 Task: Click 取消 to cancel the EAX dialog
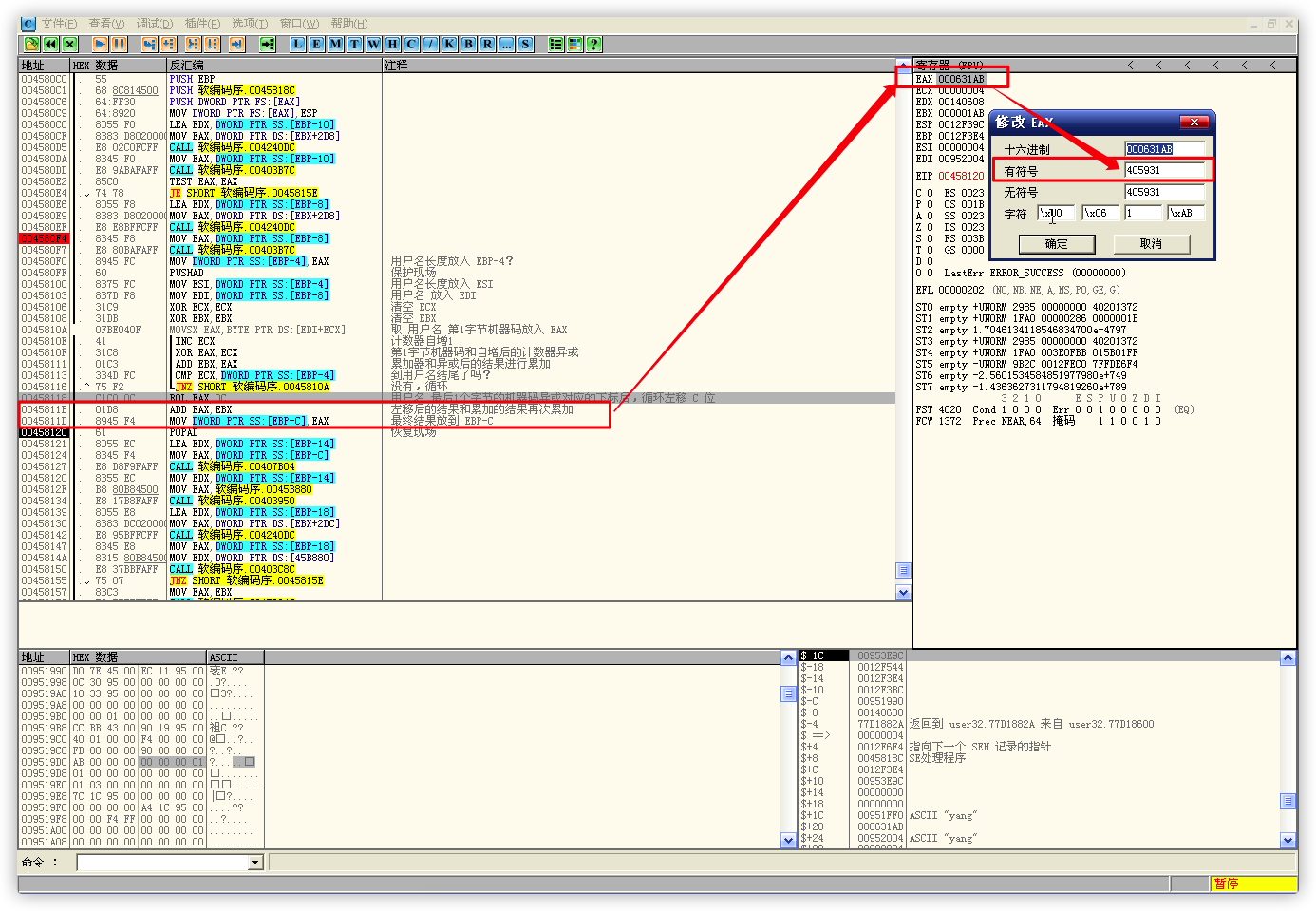1151,244
